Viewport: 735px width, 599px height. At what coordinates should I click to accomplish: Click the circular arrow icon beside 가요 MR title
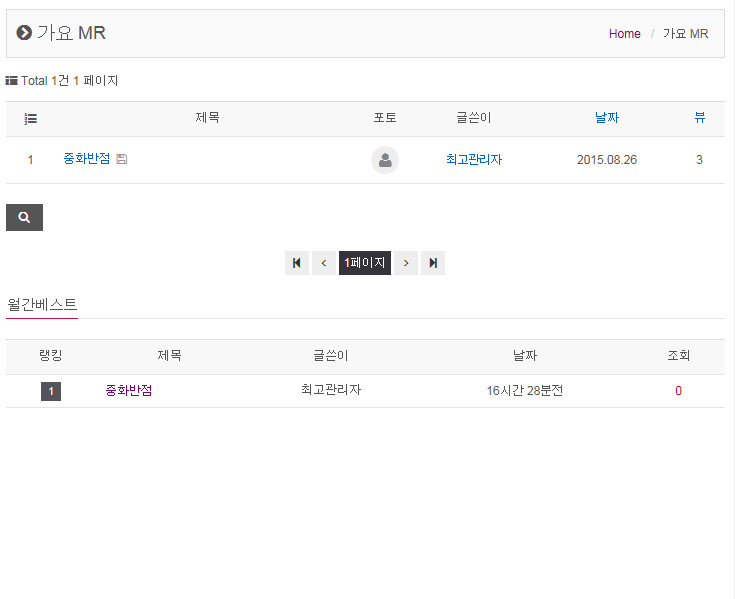[x=24, y=33]
